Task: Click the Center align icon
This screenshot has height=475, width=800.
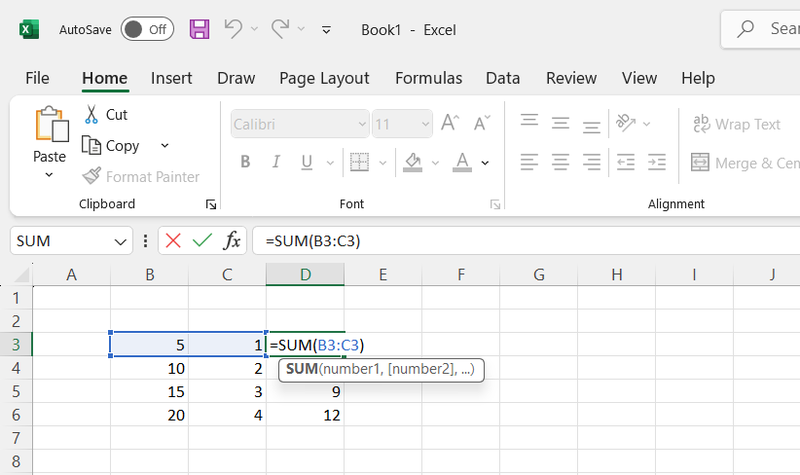Action: tap(561, 162)
